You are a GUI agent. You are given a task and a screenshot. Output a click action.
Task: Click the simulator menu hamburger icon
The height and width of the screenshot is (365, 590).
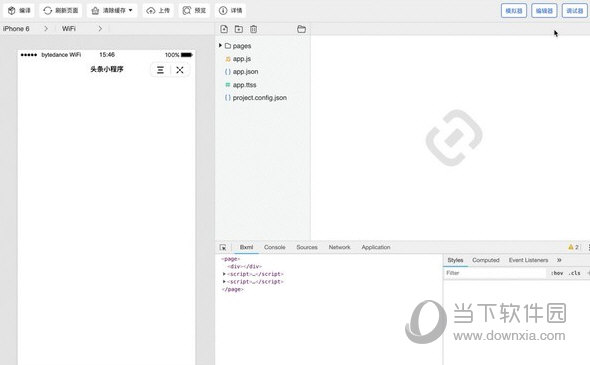[160, 70]
